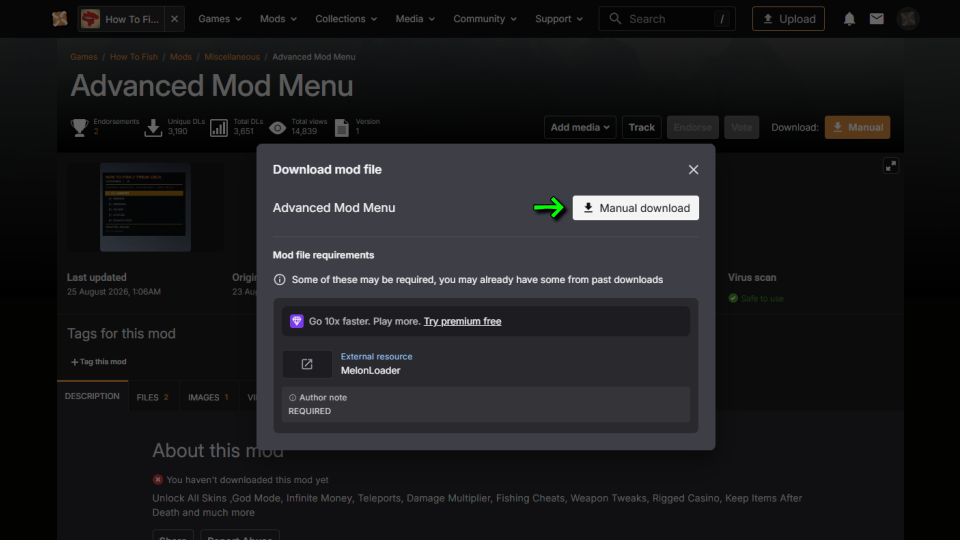
Task: Close the How To Fish game tab
Action: (174, 19)
